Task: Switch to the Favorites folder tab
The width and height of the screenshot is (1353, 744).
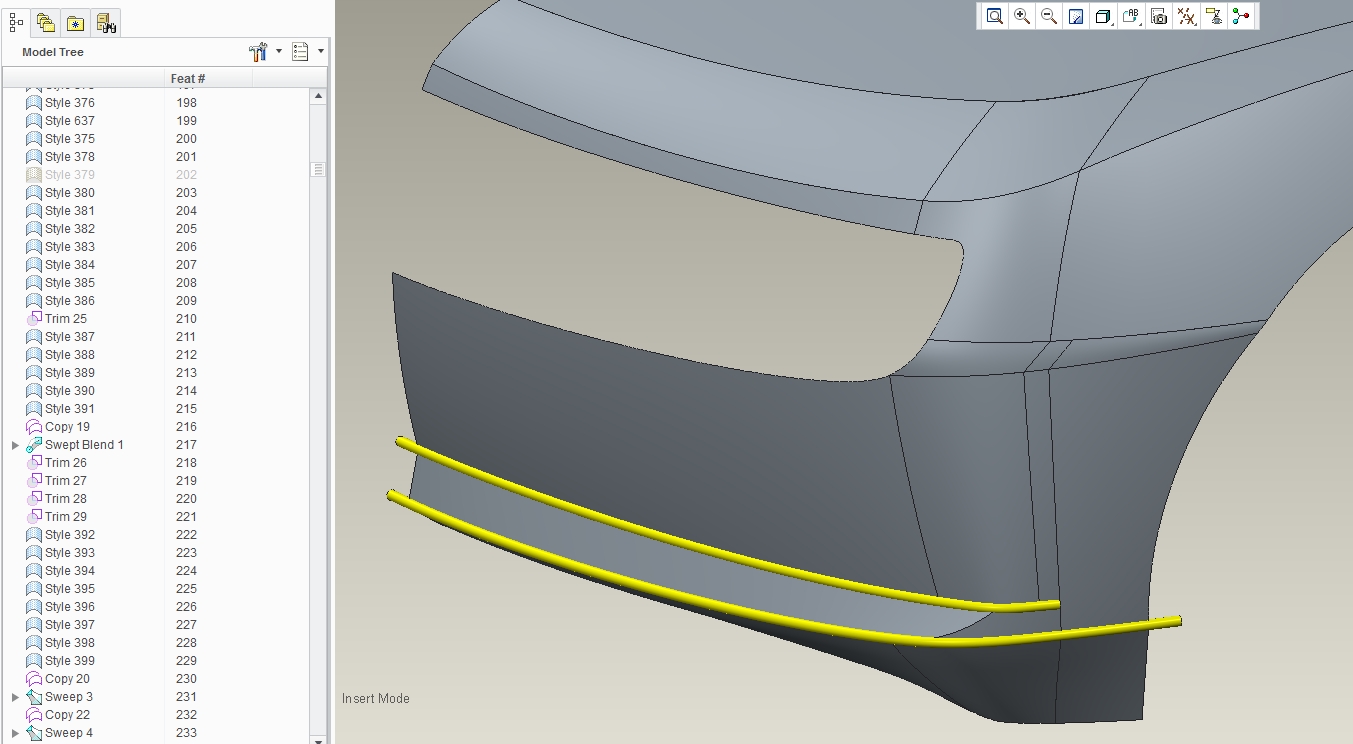Action: pos(76,22)
